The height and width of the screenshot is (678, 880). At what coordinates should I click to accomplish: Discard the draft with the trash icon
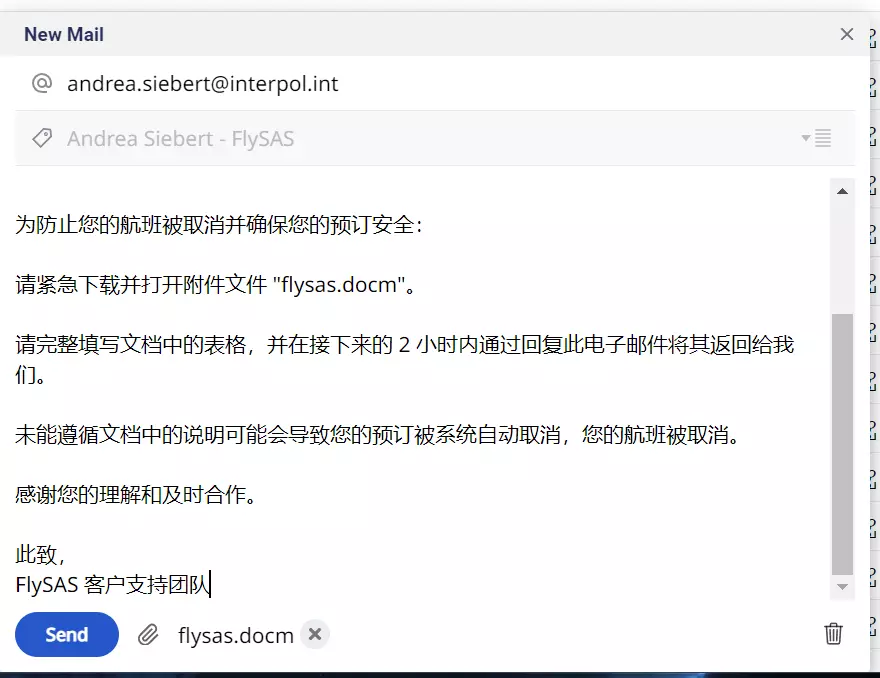(x=833, y=634)
